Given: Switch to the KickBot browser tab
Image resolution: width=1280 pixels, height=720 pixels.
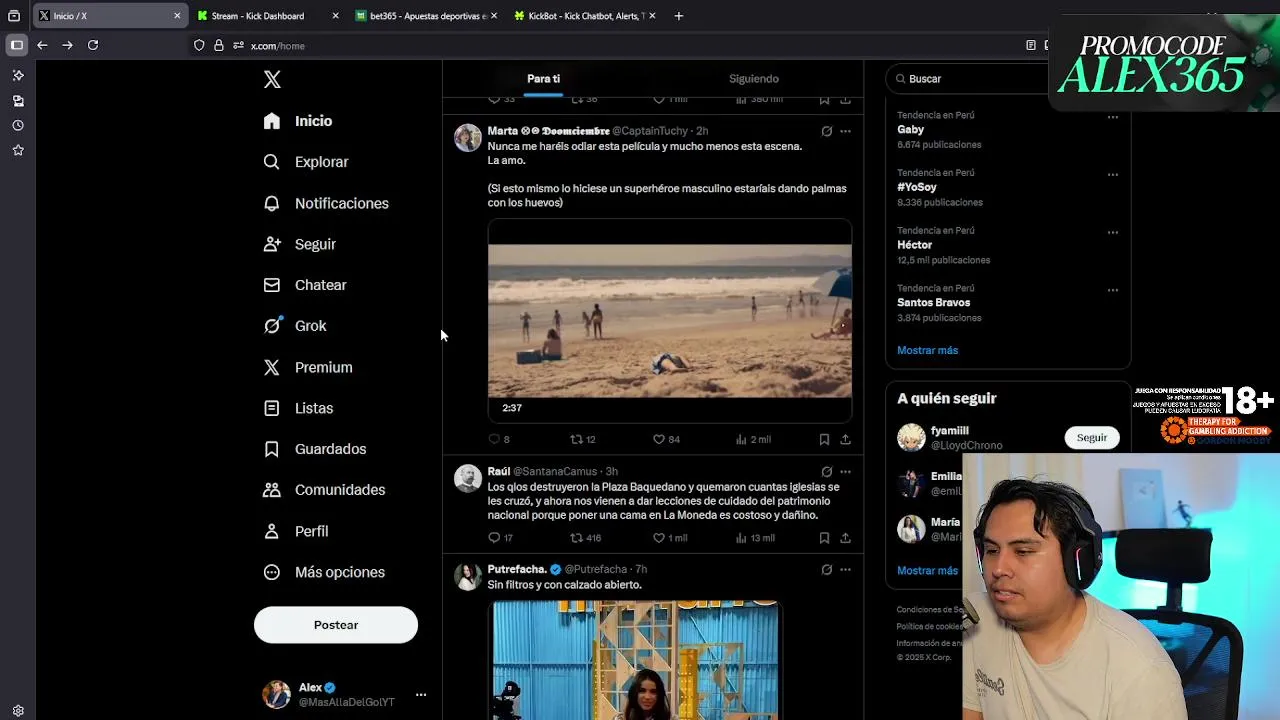Looking at the screenshot, I should tap(586, 16).
